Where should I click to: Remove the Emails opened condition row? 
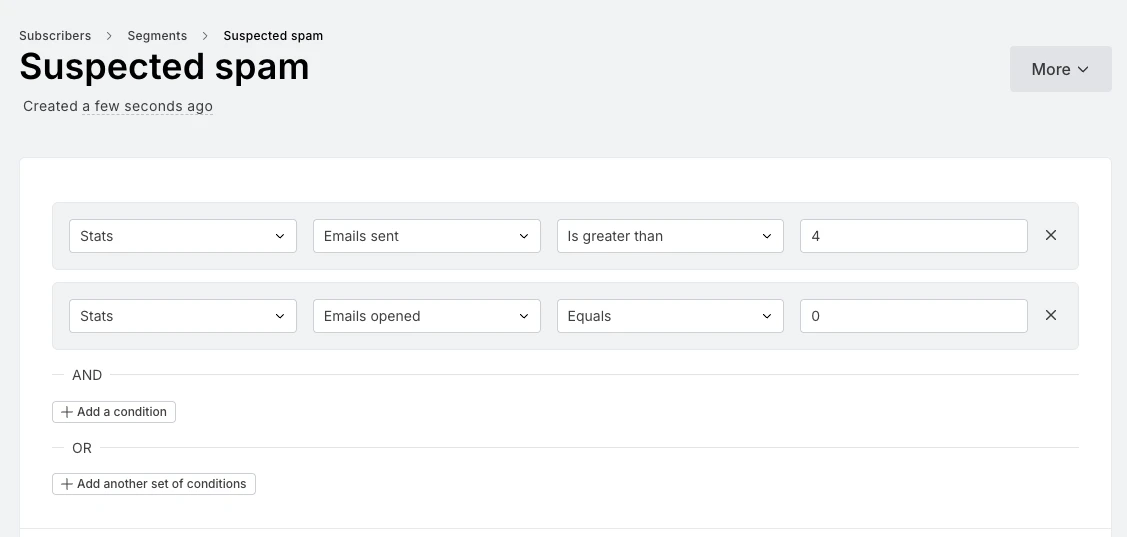point(1051,316)
